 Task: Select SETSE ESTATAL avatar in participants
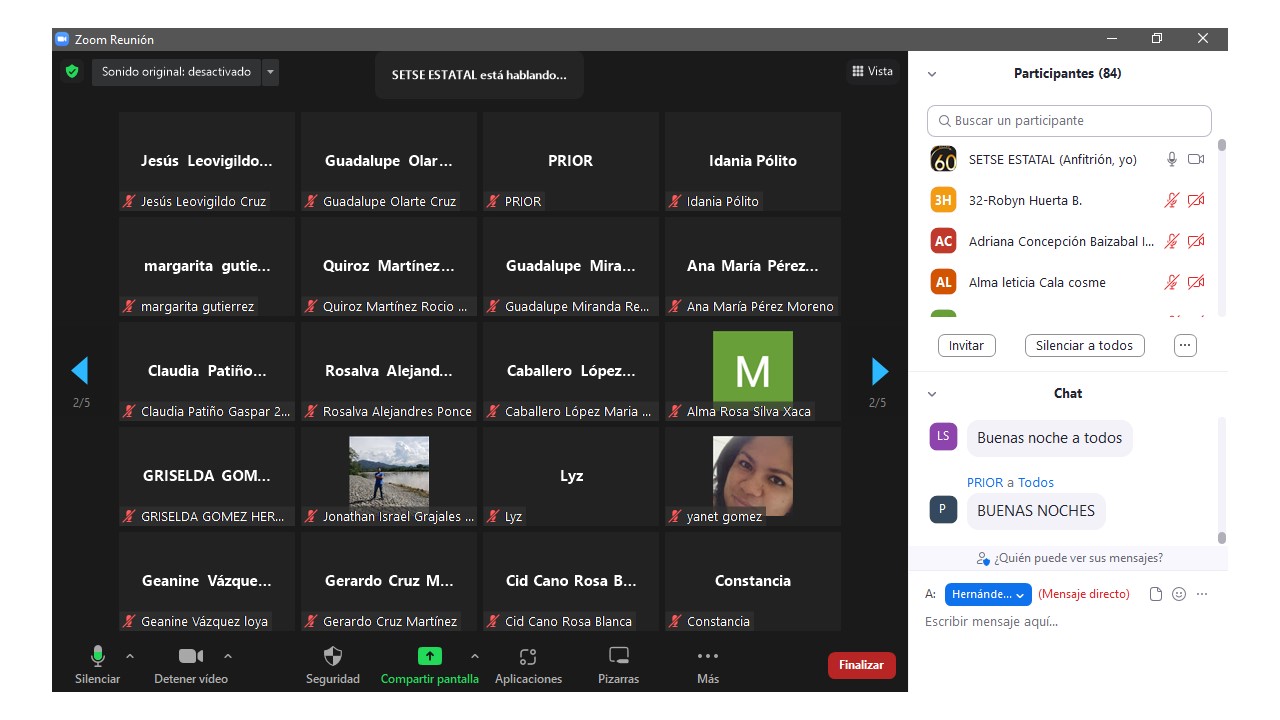point(943,159)
